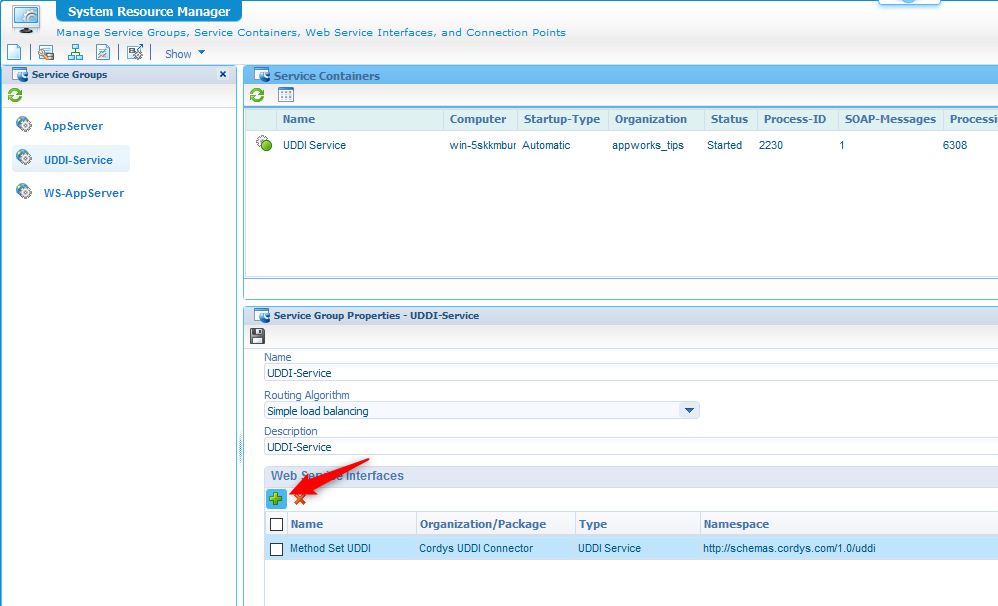Click the network hierarchy toolbar icon

pyautogui.click(x=75, y=53)
